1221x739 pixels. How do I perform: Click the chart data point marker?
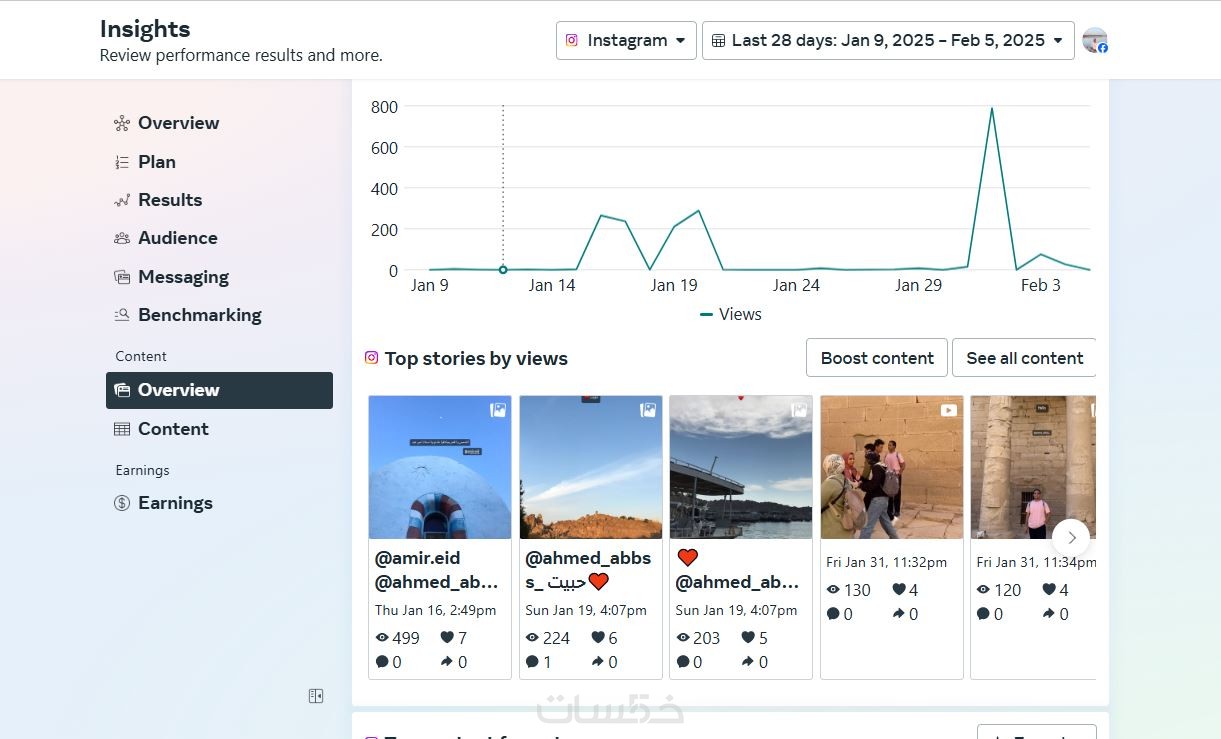coord(503,270)
